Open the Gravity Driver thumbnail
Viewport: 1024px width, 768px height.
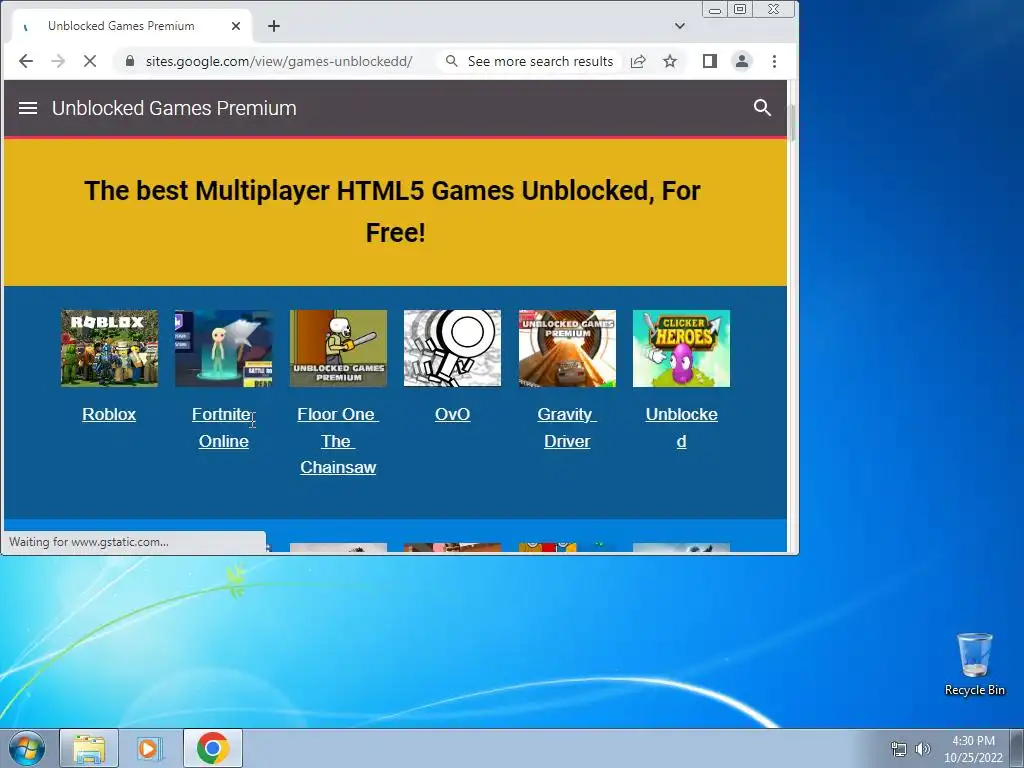[x=567, y=348]
